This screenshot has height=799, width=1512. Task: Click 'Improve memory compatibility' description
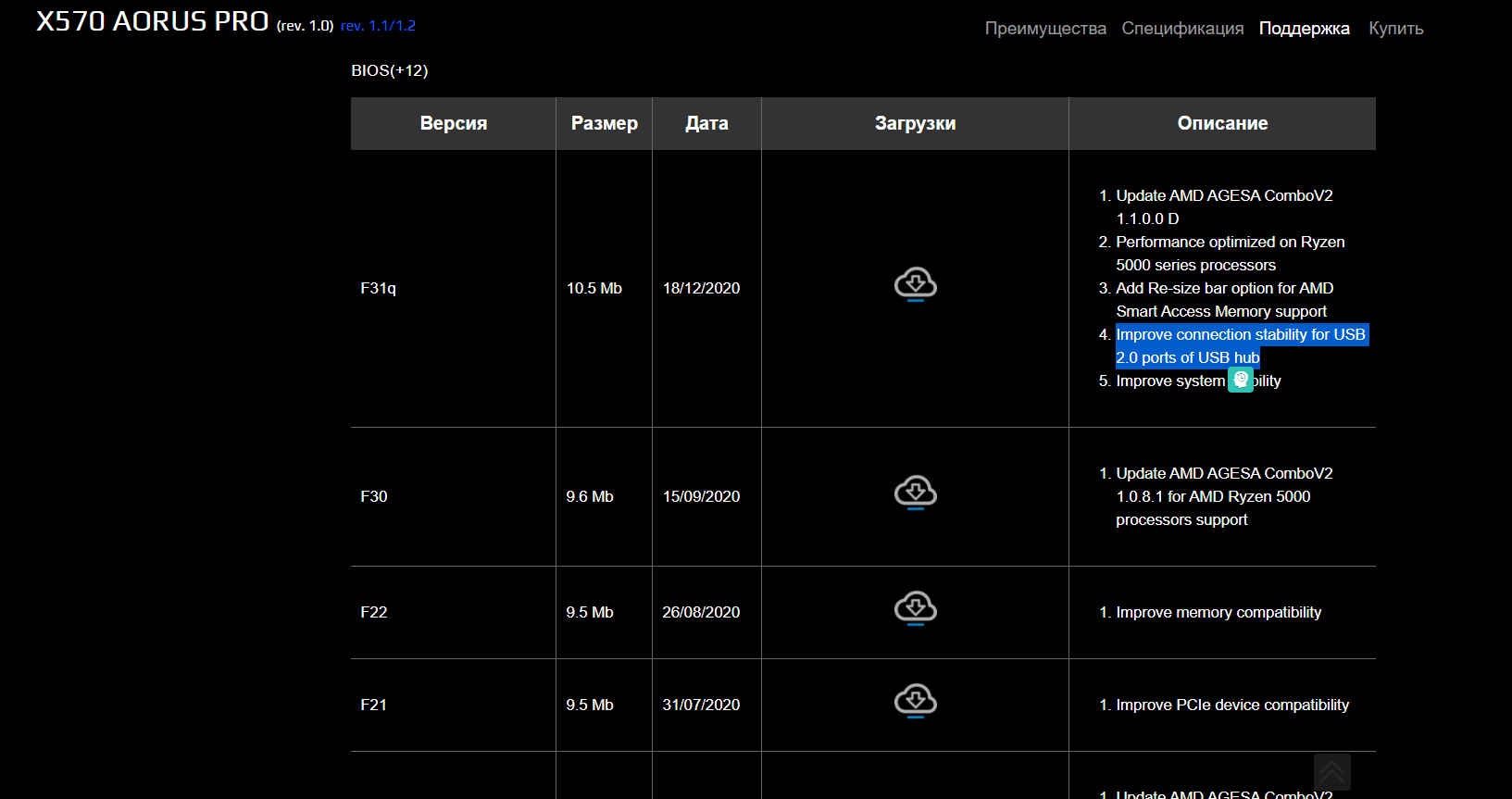(x=1218, y=612)
